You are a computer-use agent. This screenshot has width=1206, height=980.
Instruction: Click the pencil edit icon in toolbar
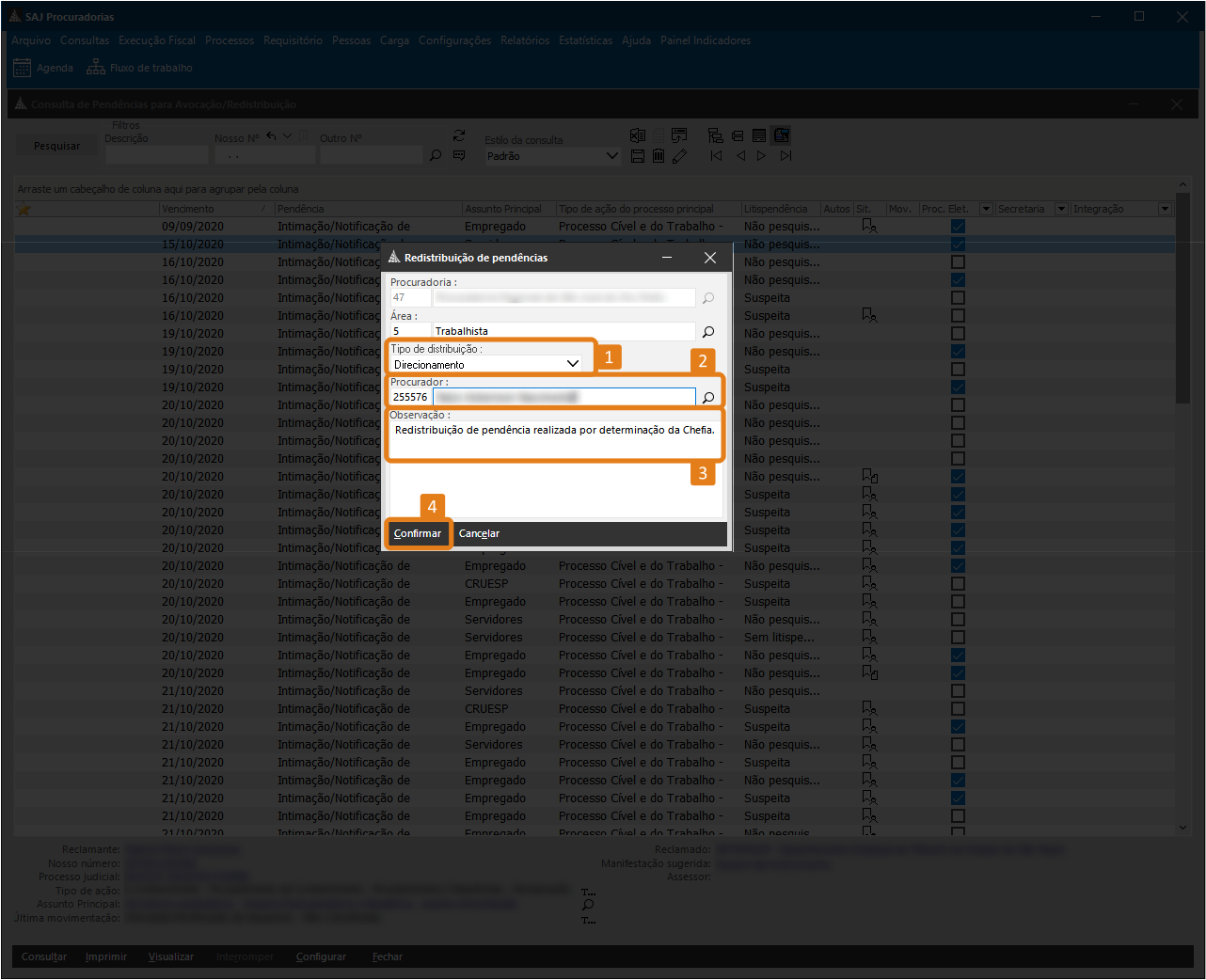(x=679, y=156)
